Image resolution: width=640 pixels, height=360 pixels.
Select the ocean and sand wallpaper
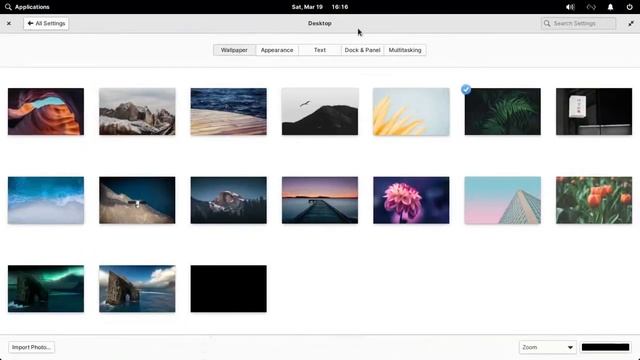coord(229,111)
